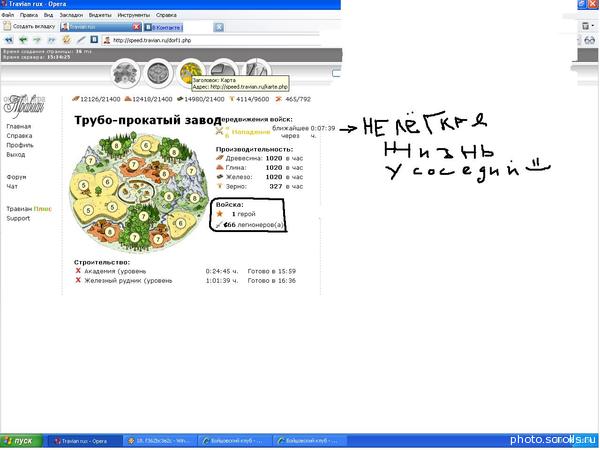
Task: Click Opera fast-forward double-arrow button
Action: coord(51,40)
